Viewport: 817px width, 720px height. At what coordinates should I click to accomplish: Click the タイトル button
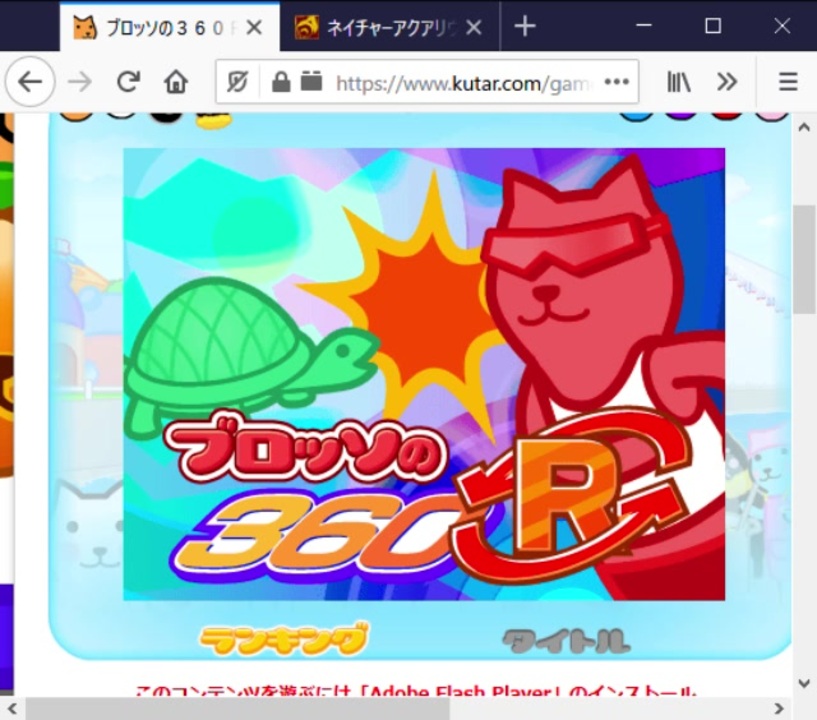(566, 641)
